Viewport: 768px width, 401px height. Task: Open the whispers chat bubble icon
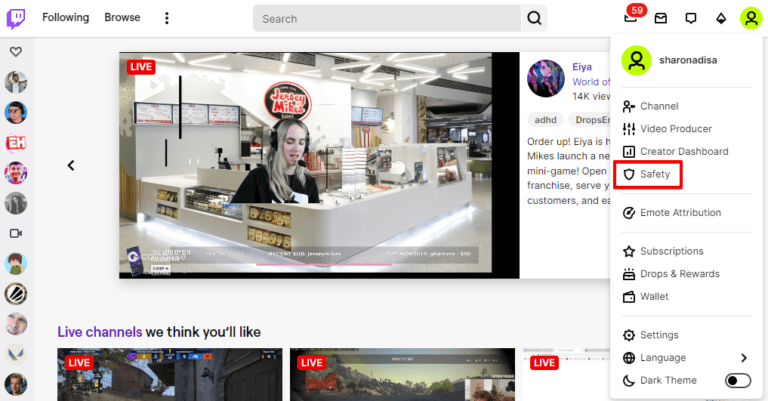(x=691, y=19)
